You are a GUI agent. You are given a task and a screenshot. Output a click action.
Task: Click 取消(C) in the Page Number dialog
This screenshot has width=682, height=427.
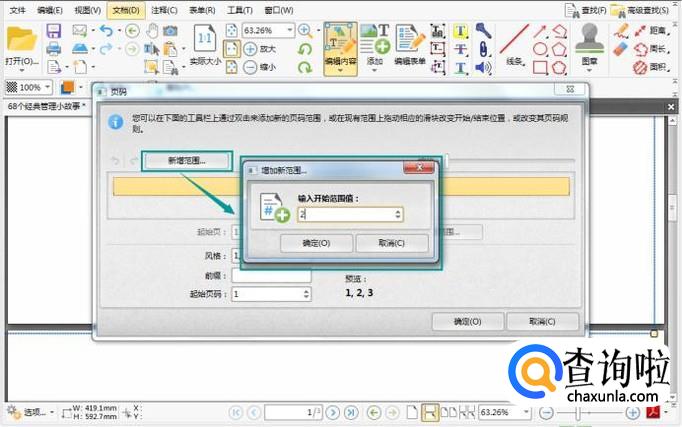542,322
